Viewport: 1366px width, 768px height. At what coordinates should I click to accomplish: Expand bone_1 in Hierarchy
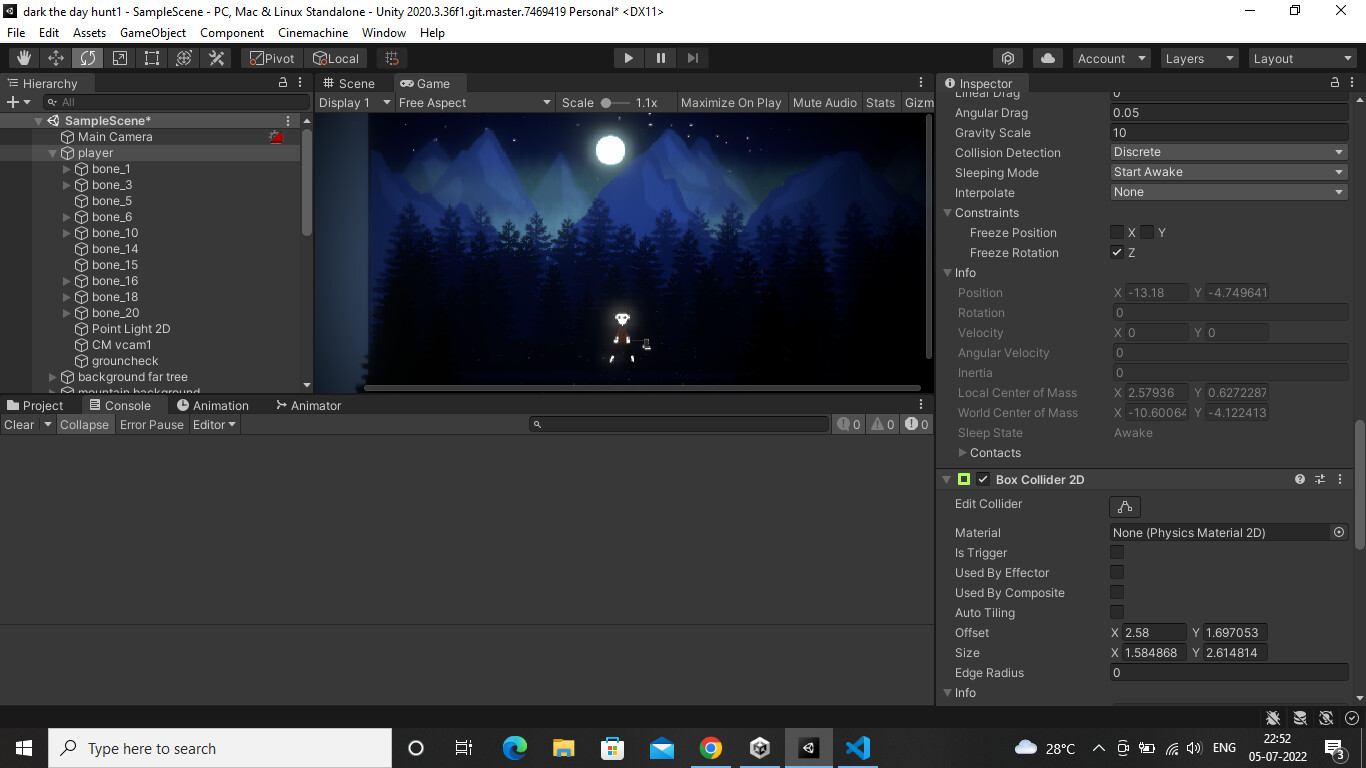pos(67,169)
